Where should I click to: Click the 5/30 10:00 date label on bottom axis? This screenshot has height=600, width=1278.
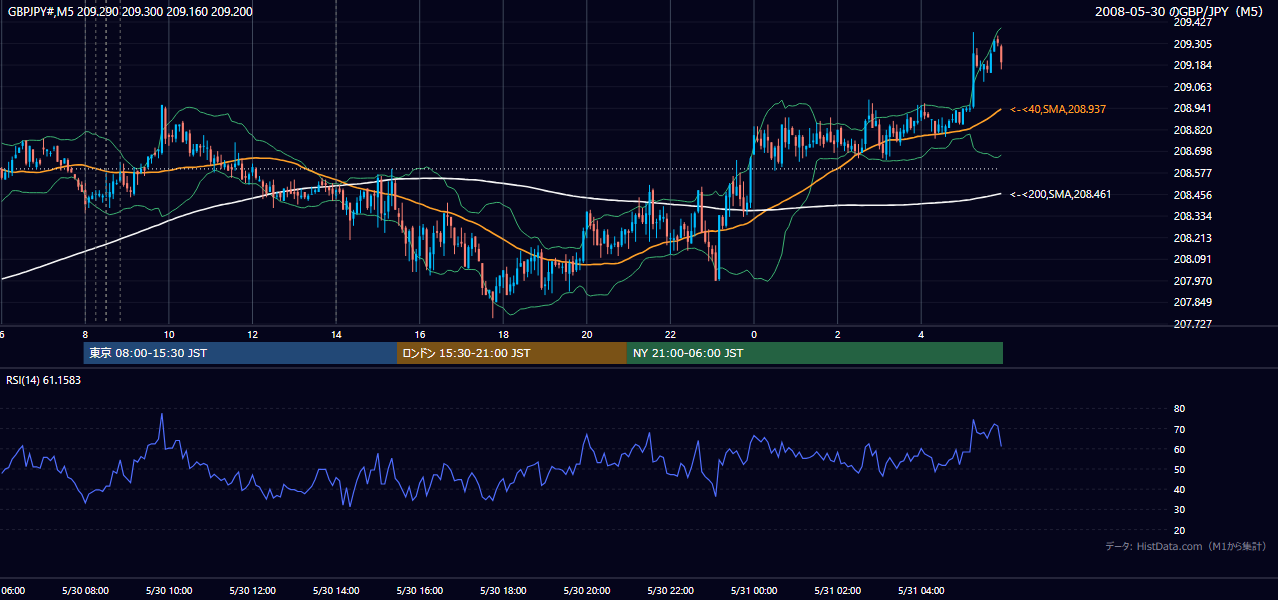pos(169,591)
